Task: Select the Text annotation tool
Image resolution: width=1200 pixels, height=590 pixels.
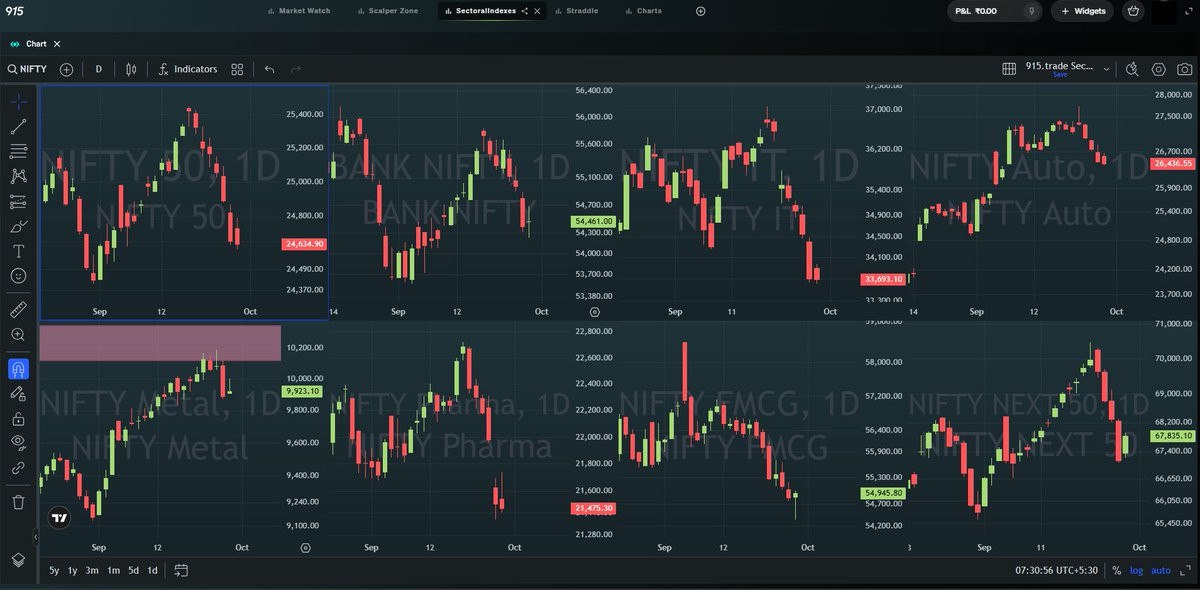Action: (18, 250)
